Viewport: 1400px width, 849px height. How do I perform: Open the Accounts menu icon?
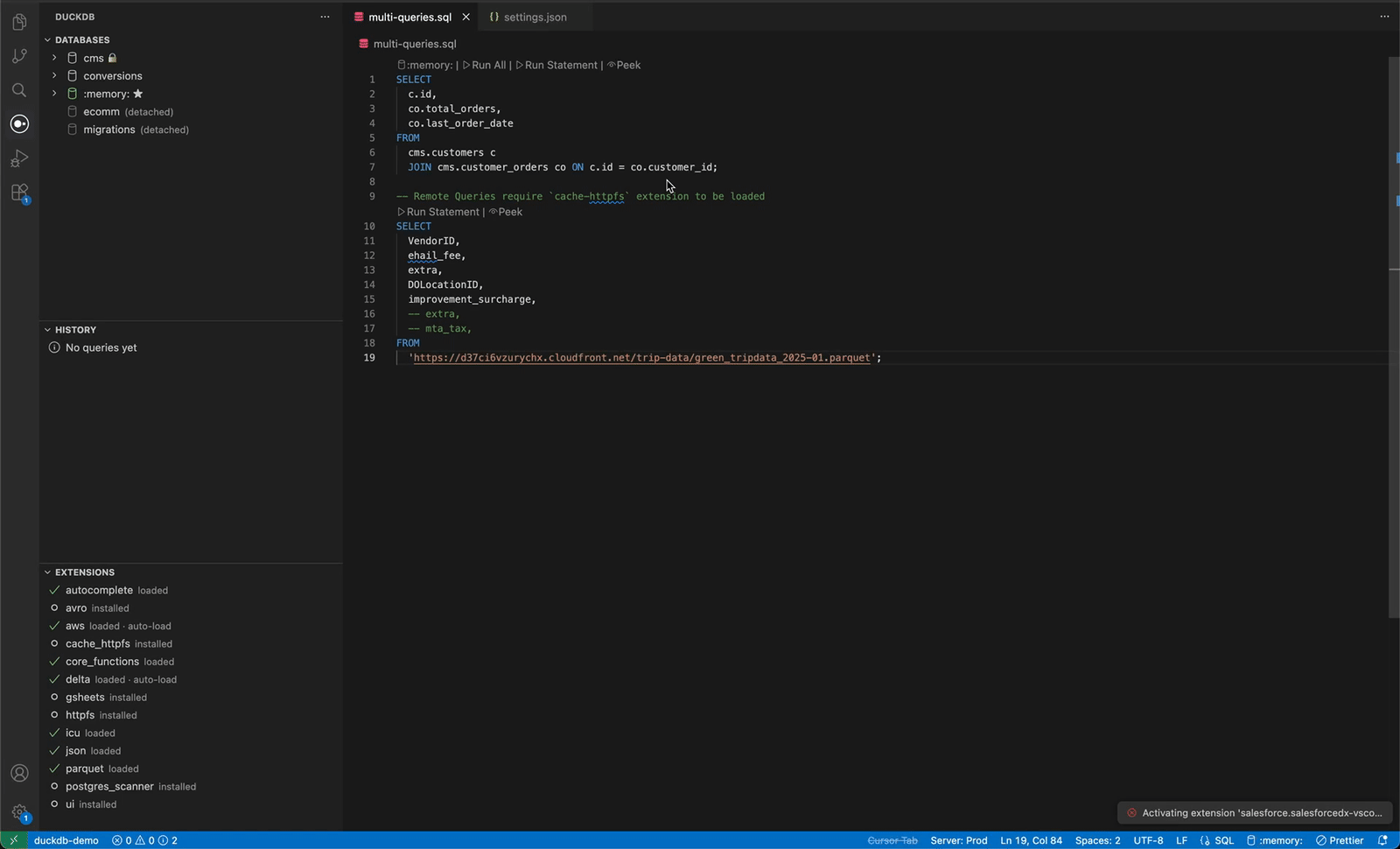[x=19, y=773]
